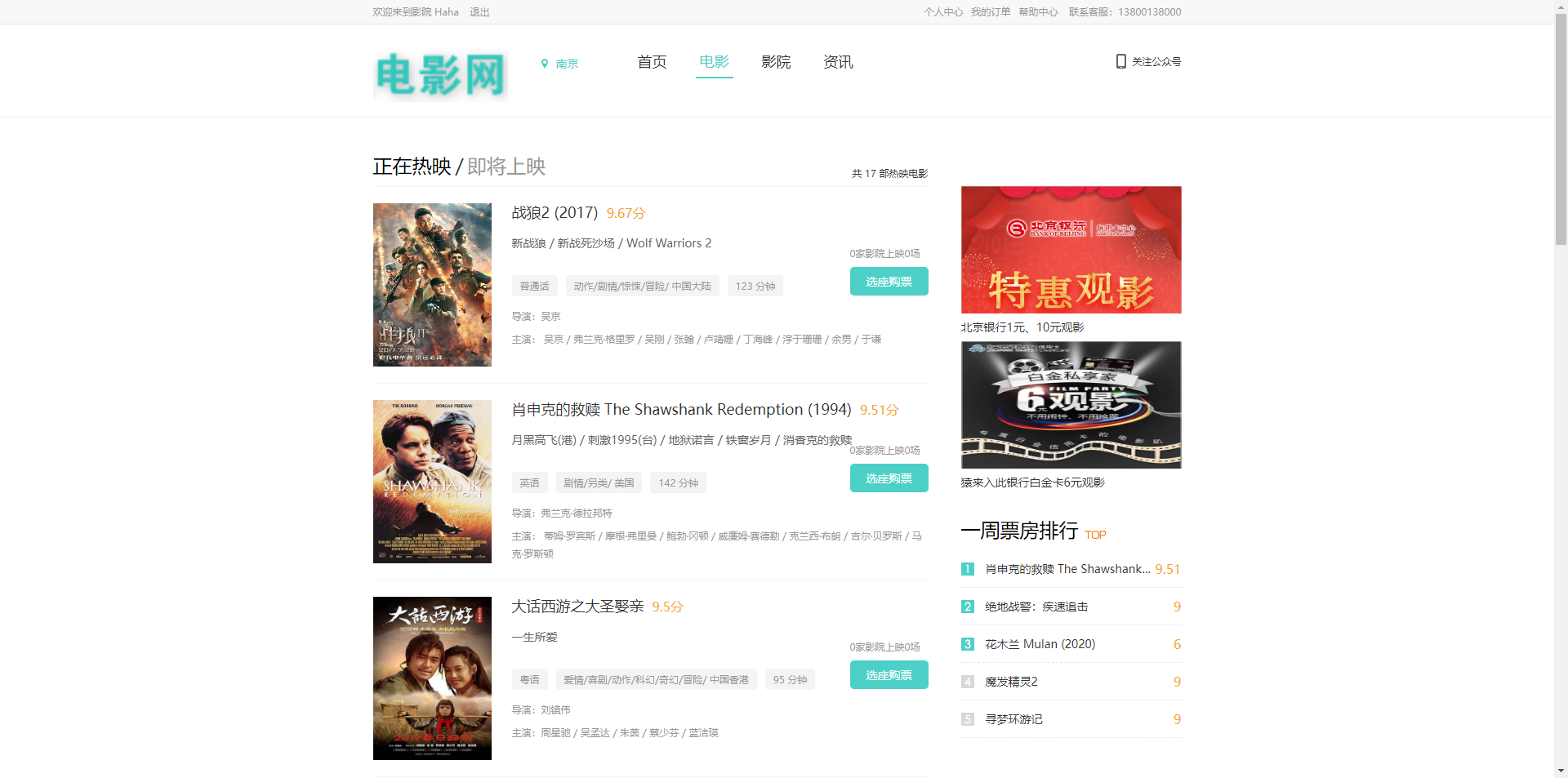
Task: Click the 共 17 部热映电影 count text
Action: tap(889, 173)
